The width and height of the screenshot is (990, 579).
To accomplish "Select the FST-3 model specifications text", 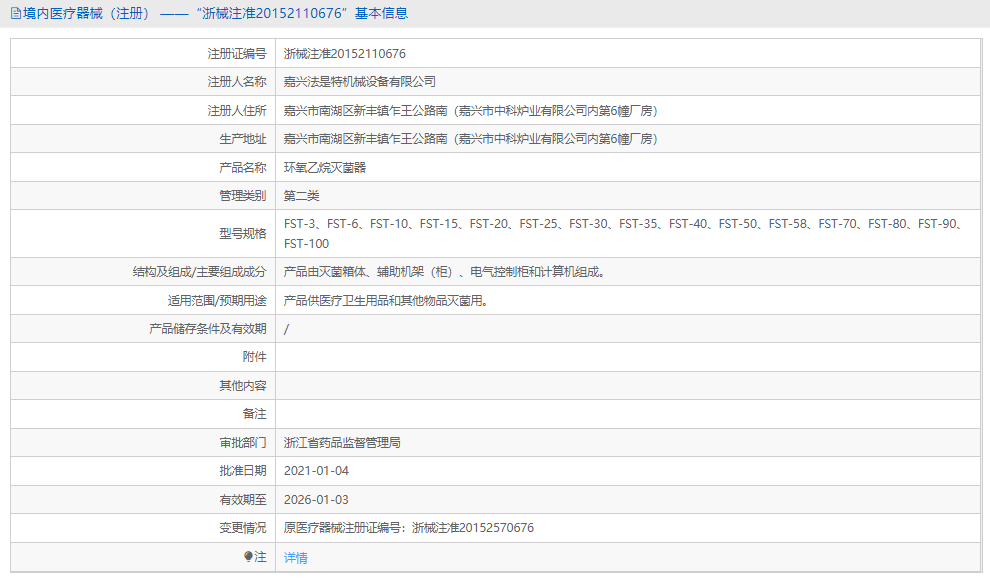I will pyautogui.click(x=624, y=234).
